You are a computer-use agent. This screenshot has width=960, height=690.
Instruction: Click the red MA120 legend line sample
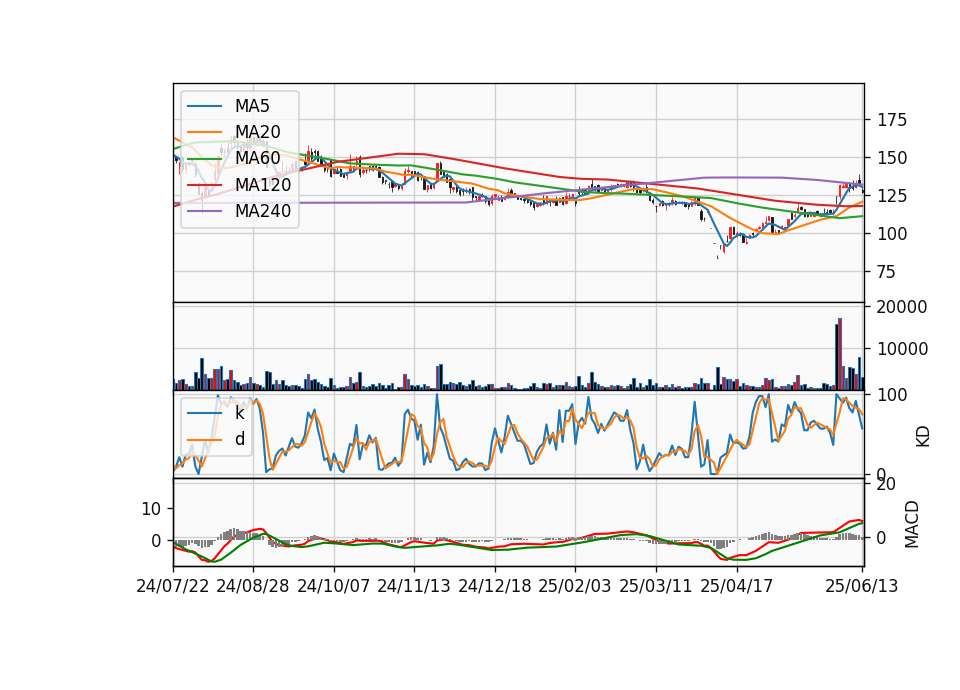(x=204, y=185)
